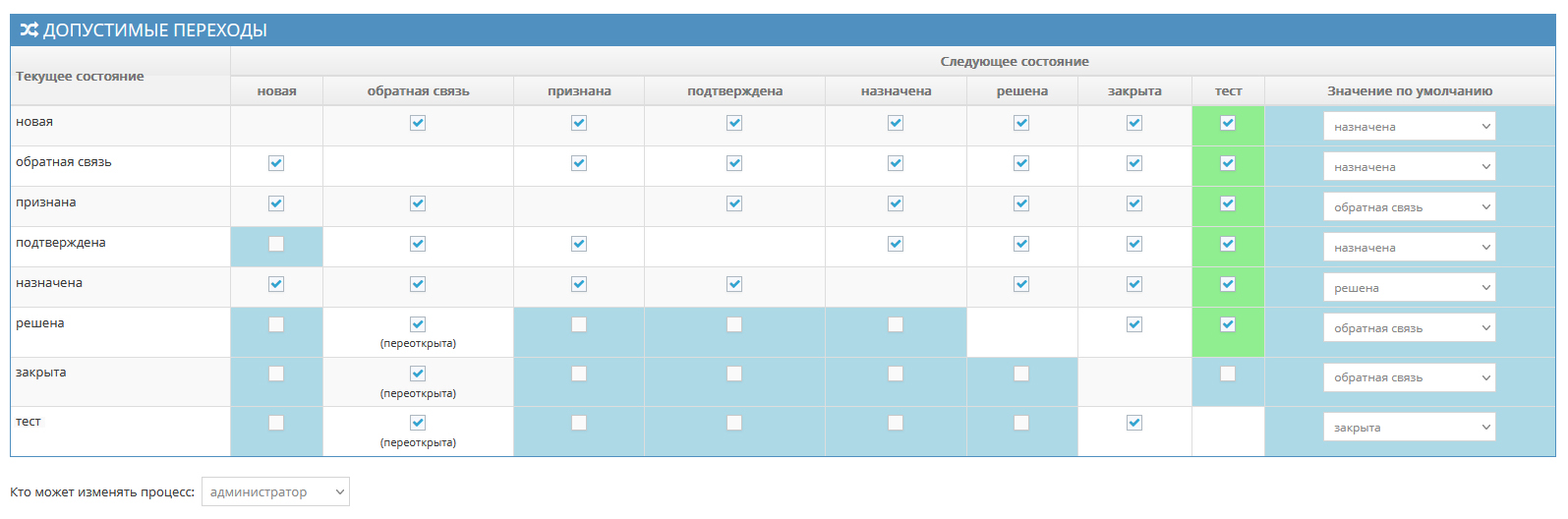Click the ДОПУСТИМЫЕ ПЕРЕХОДЫ panel title

[x=155, y=30]
